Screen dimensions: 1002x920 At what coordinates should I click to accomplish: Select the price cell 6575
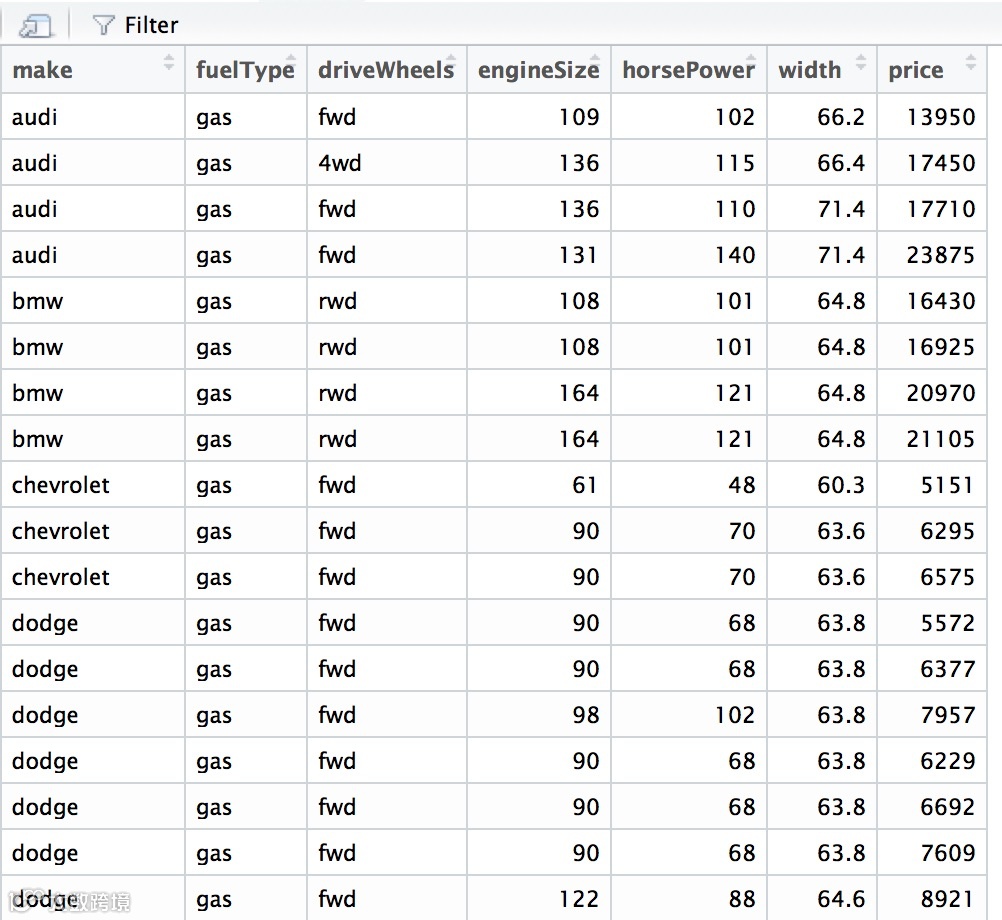pyautogui.click(x=932, y=577)
